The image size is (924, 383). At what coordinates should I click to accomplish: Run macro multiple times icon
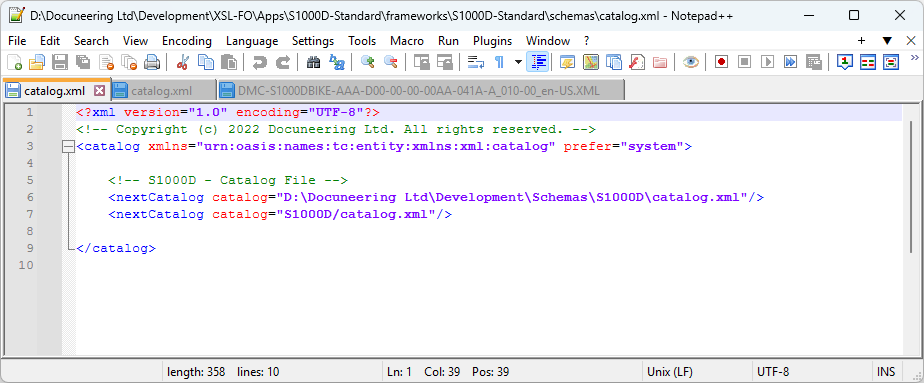coord(790,62)
